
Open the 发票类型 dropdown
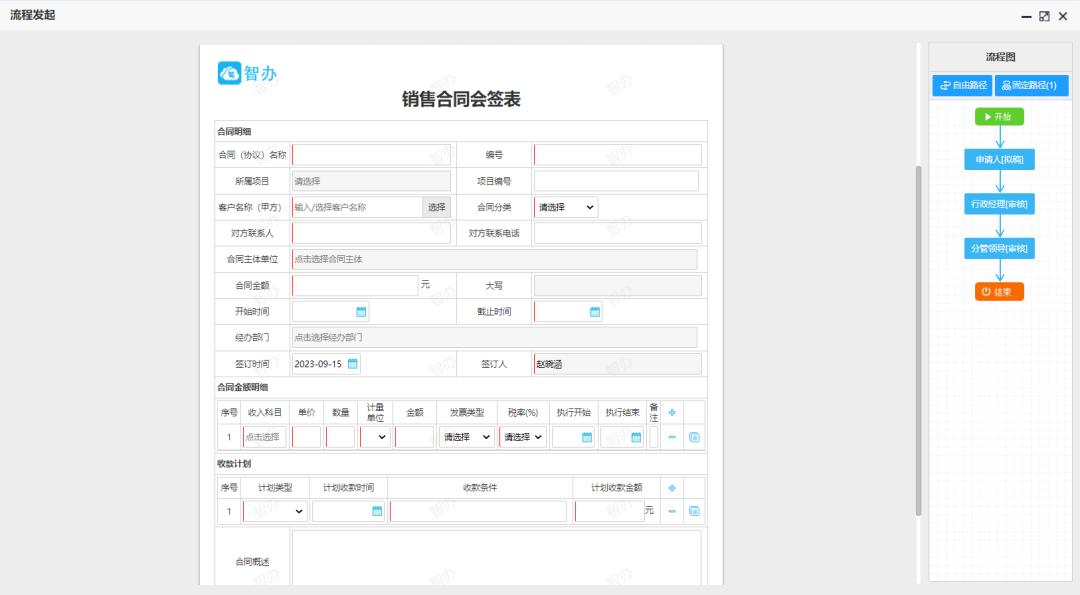[x=466, y=436]
